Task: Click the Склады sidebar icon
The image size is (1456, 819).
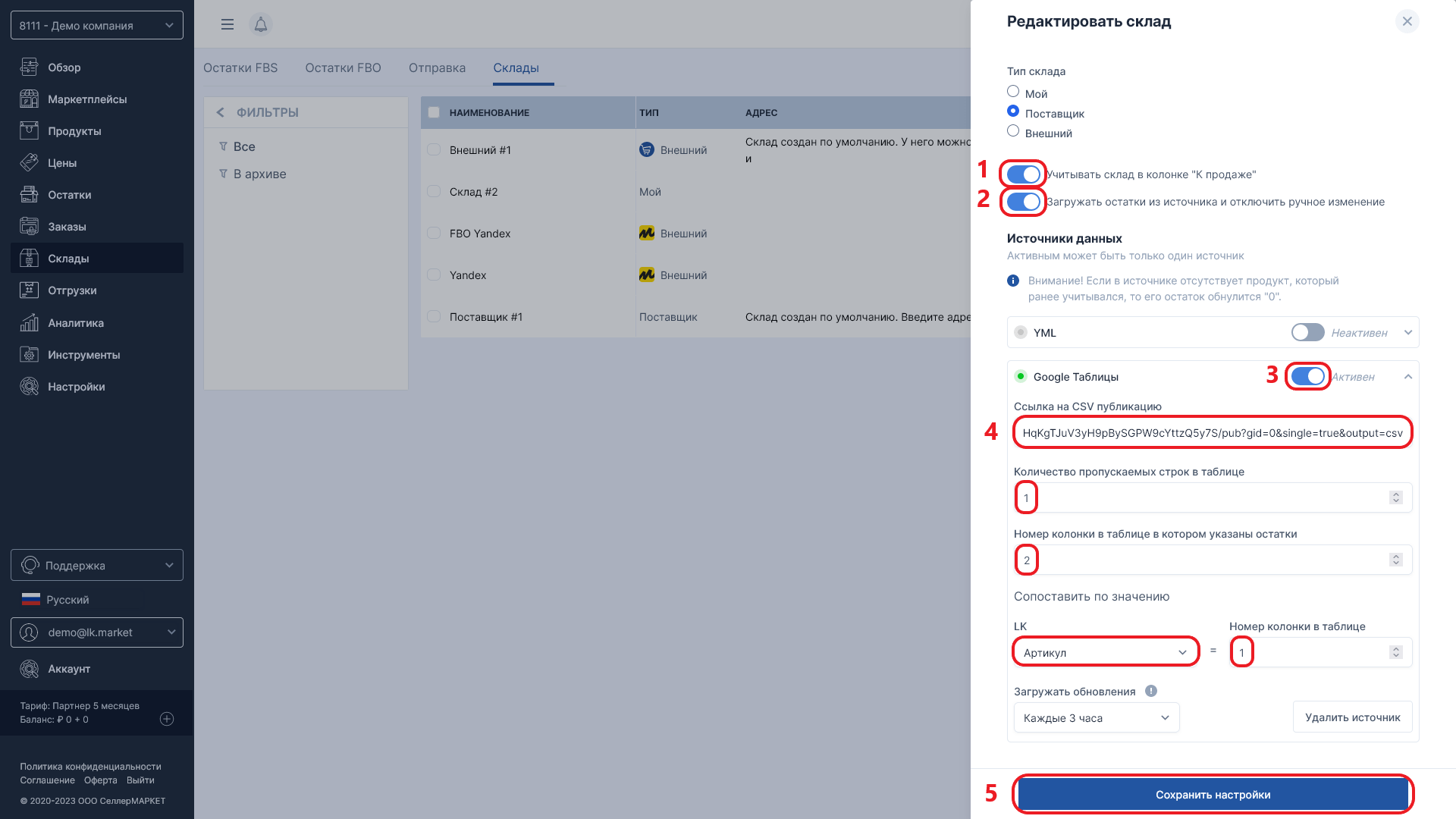Action: tap(29, 258)
